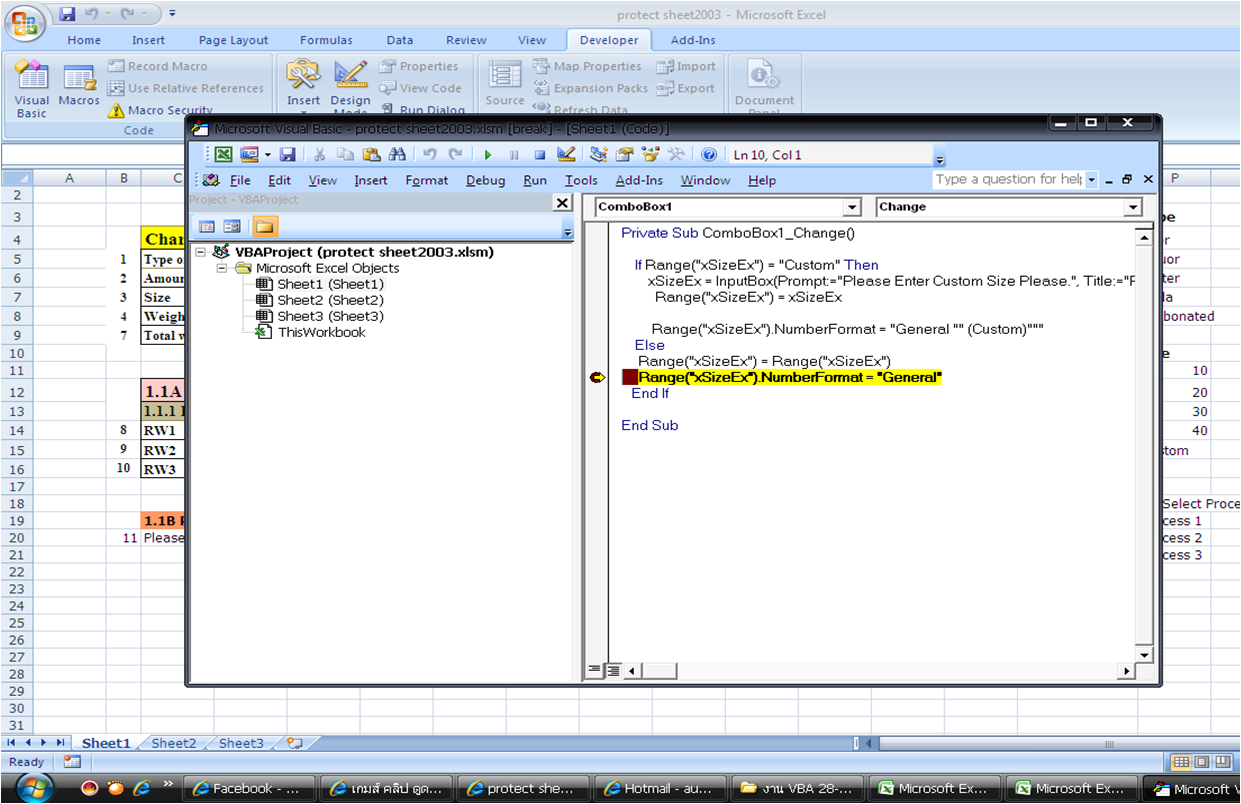Switch to Full Module View button
This screenshot has width=1241, height=804.
coord(613,670)
